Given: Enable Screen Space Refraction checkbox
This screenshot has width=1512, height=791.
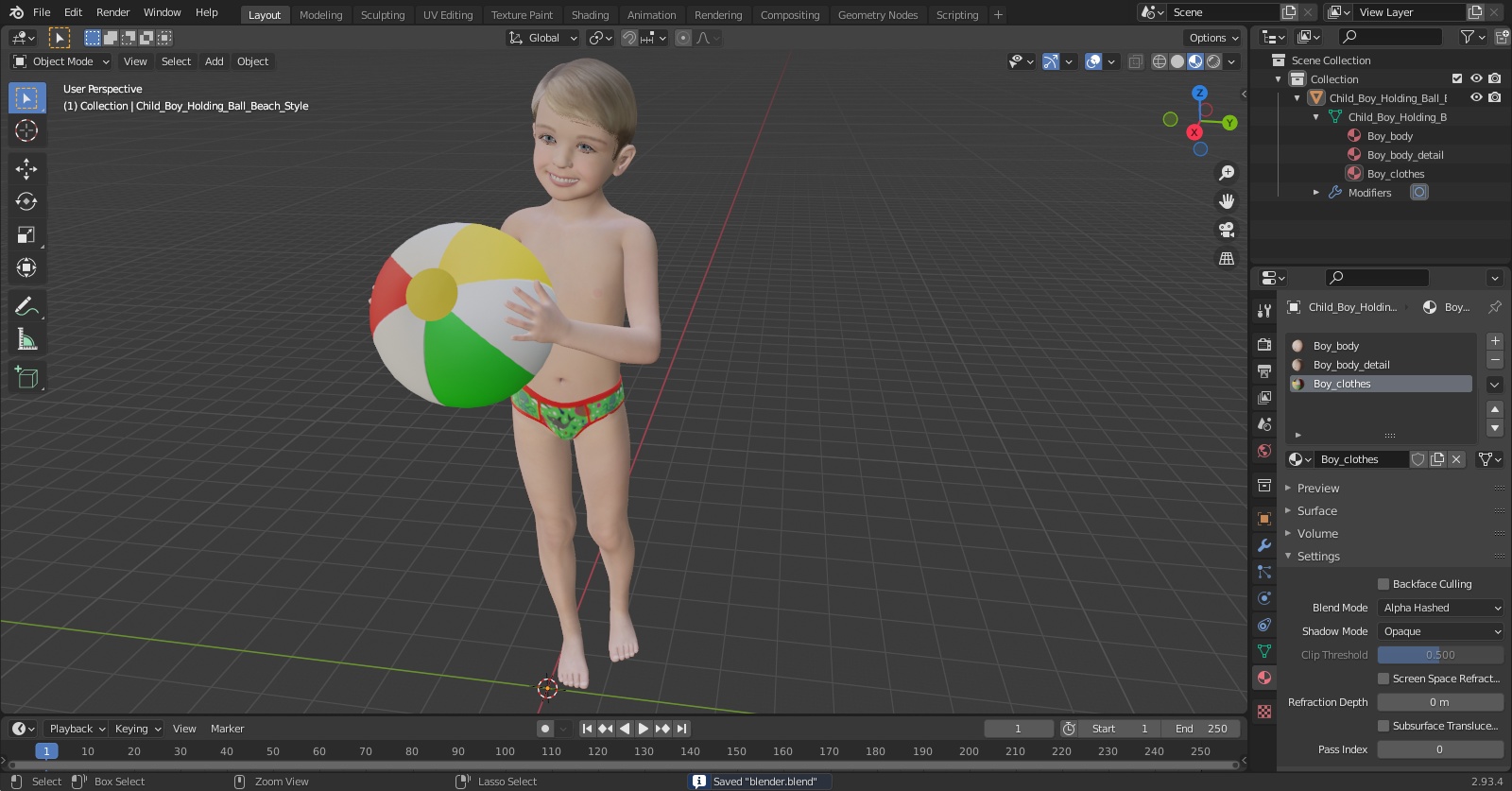Looking at the screenshot, I should coord(1383,679).
